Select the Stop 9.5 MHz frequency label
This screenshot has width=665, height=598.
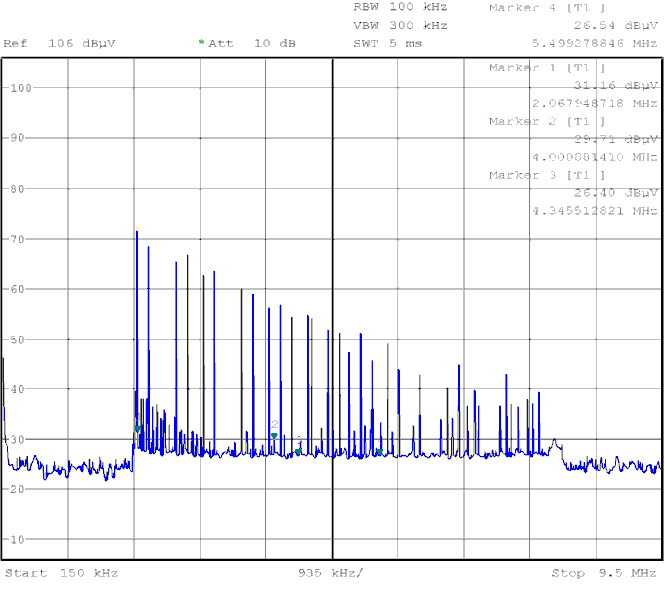(x=604, y=573)
